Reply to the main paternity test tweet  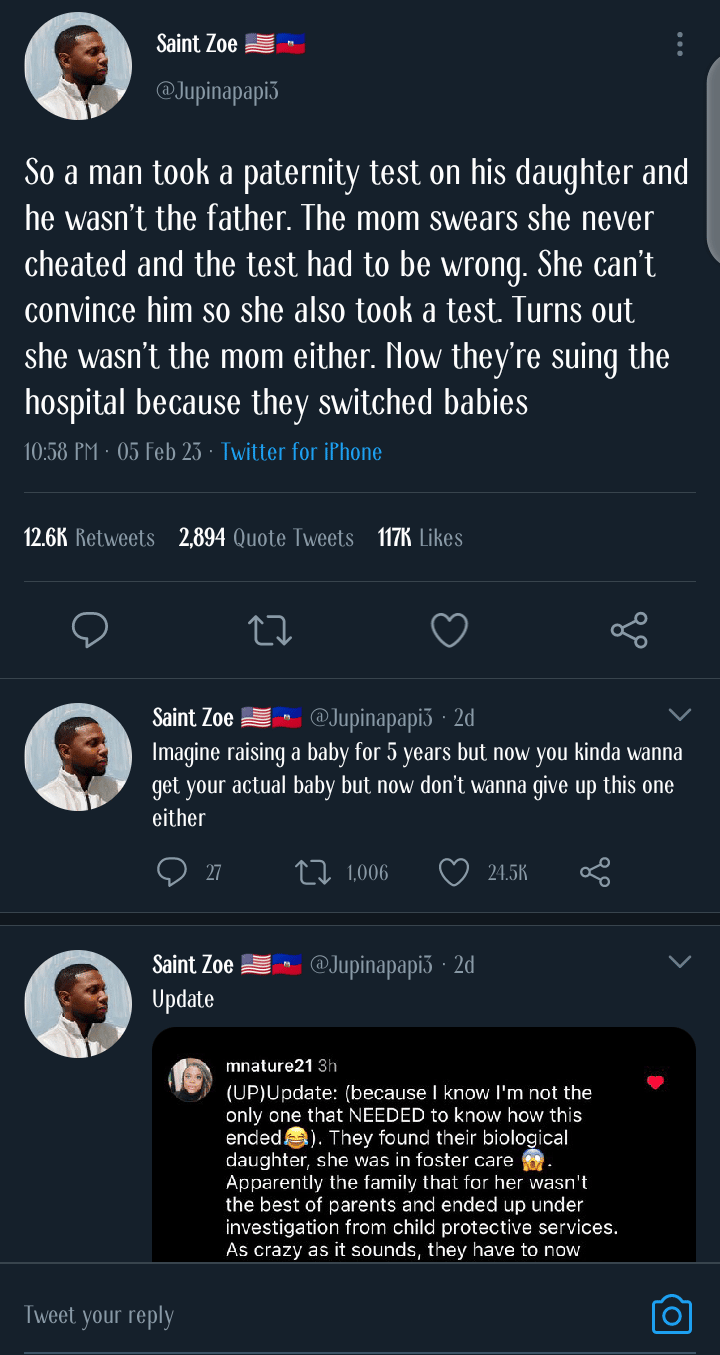pos(90,630)
